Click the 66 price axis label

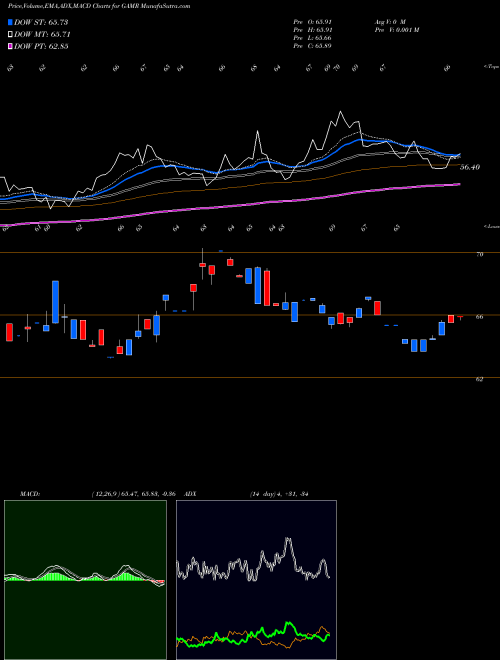tap(479, 317)
